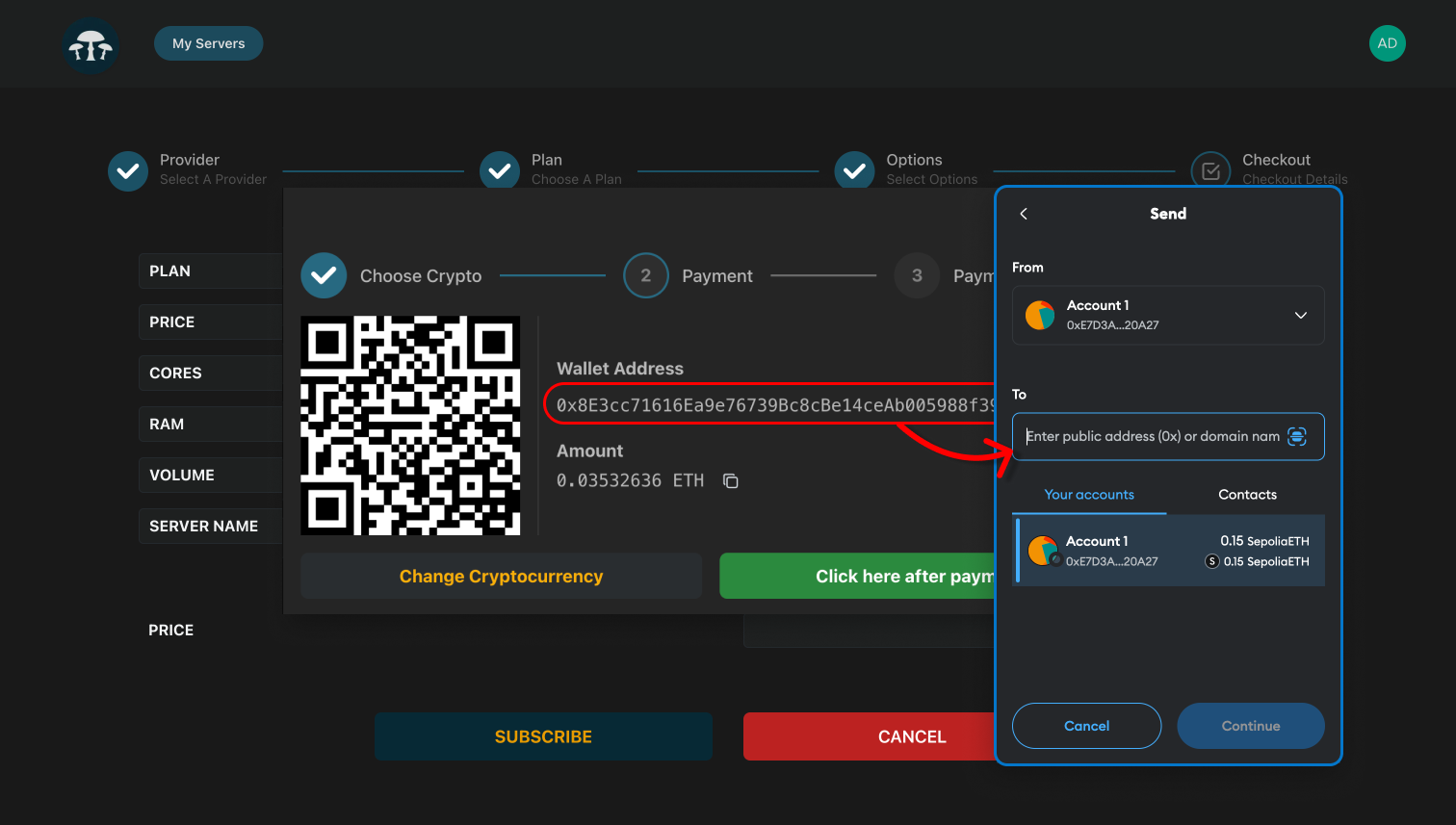Click Change Cryptocurrency button
1456x825 pixels.
[x=501, y=577]
